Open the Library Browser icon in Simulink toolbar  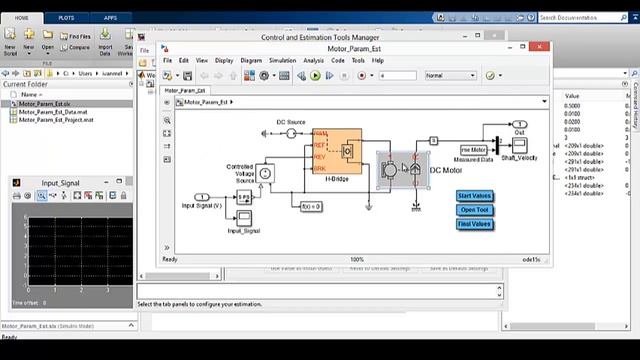click(x=249, y=76)
